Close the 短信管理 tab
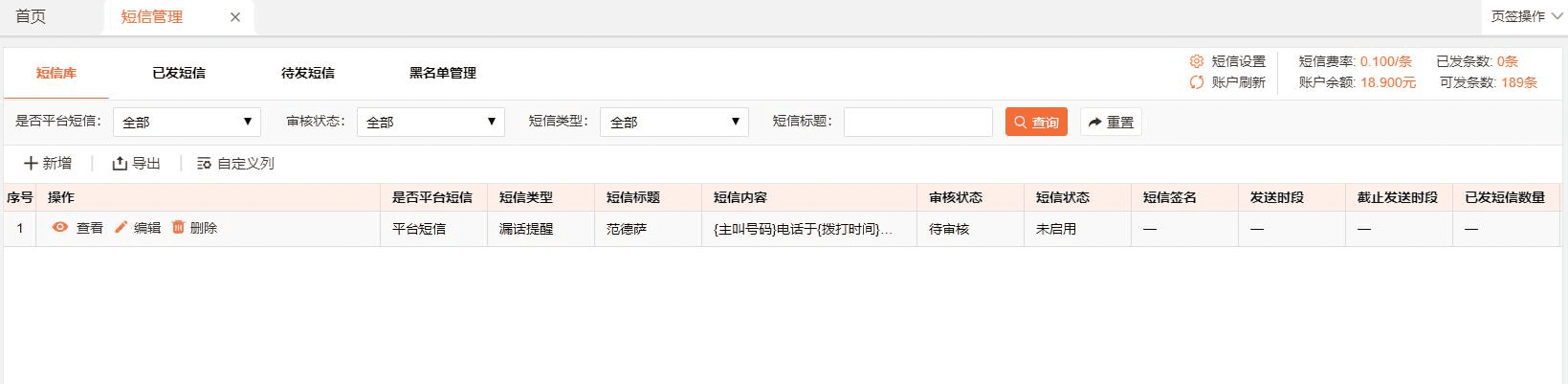 coord(235,17)
